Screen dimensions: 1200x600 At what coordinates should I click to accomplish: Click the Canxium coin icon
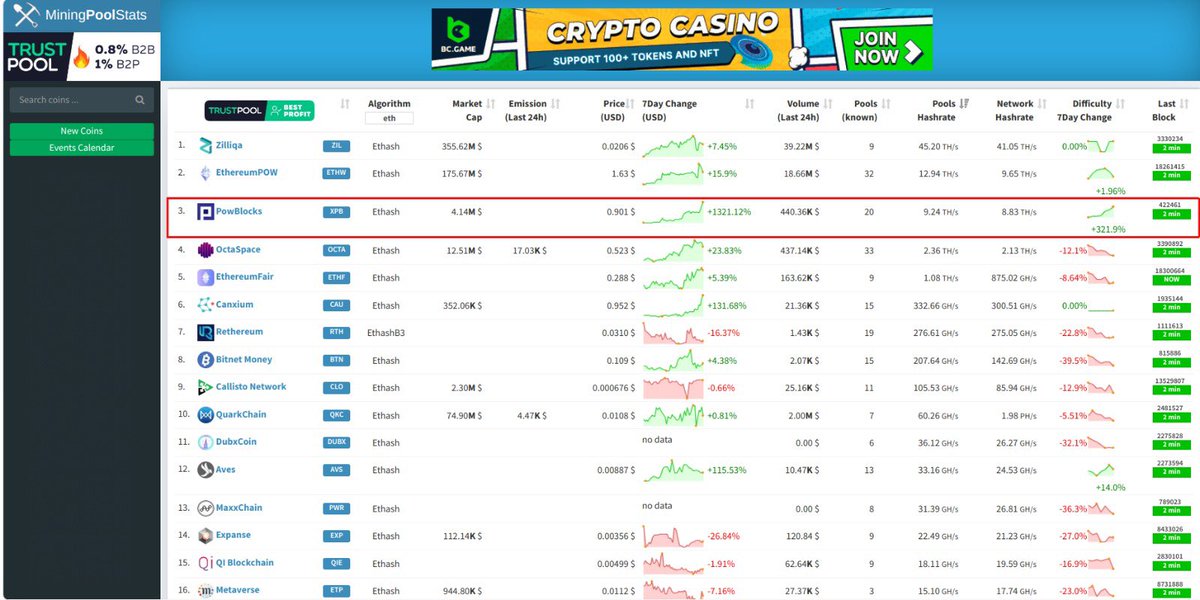pos(206,305)
